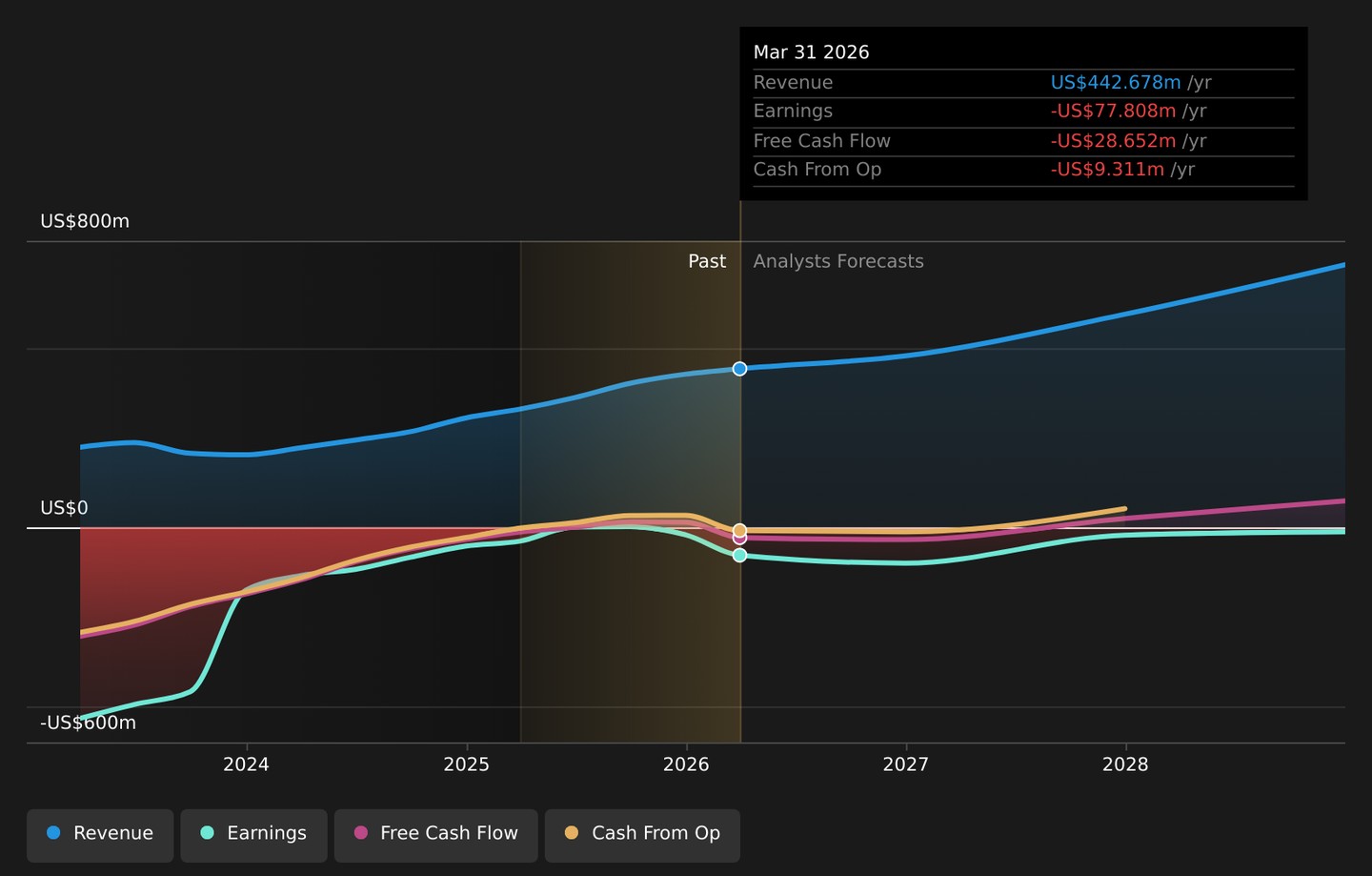Click the -US$600m y-axis label

tap(88, 723)
